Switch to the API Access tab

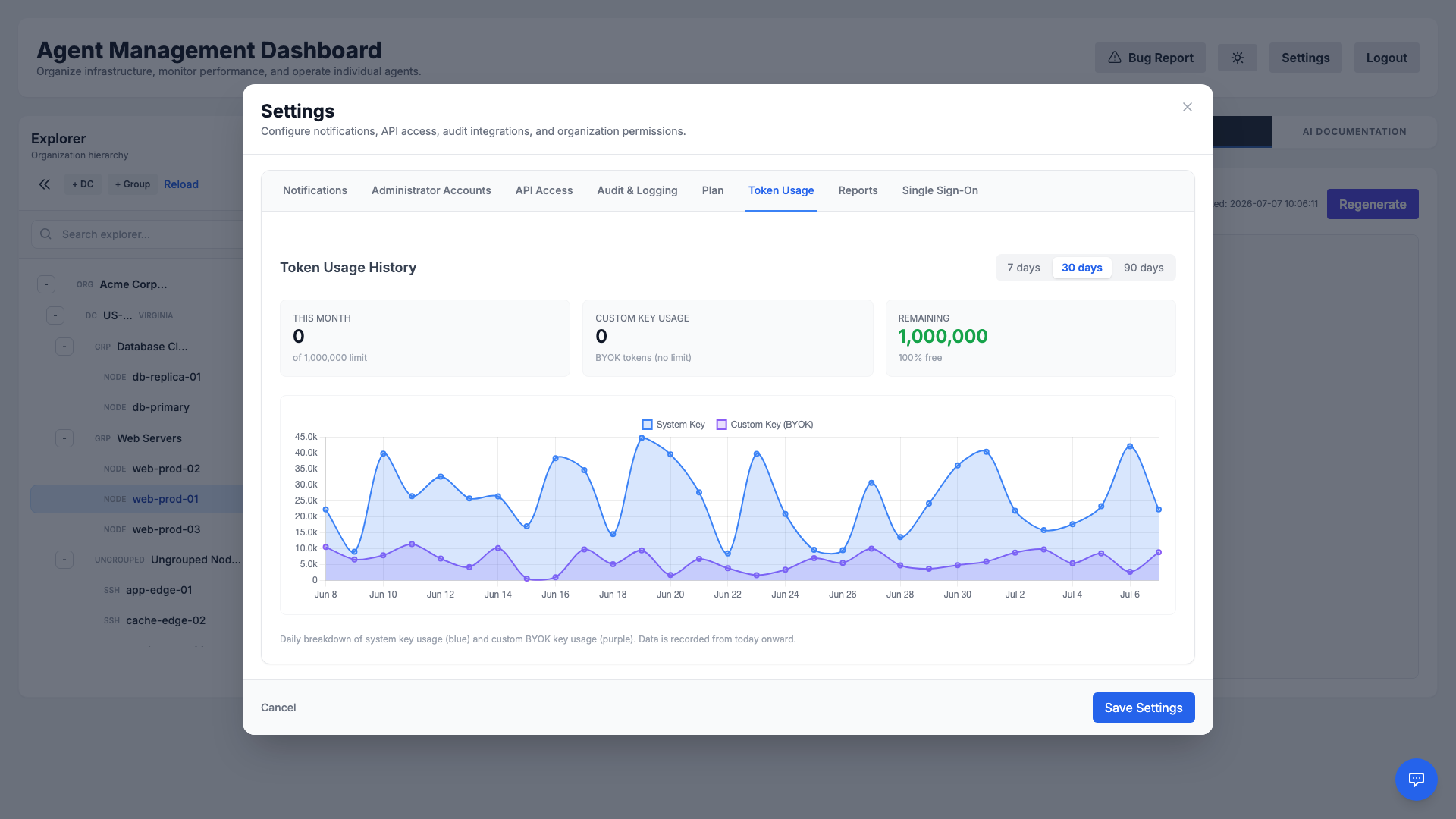[544, 190]
